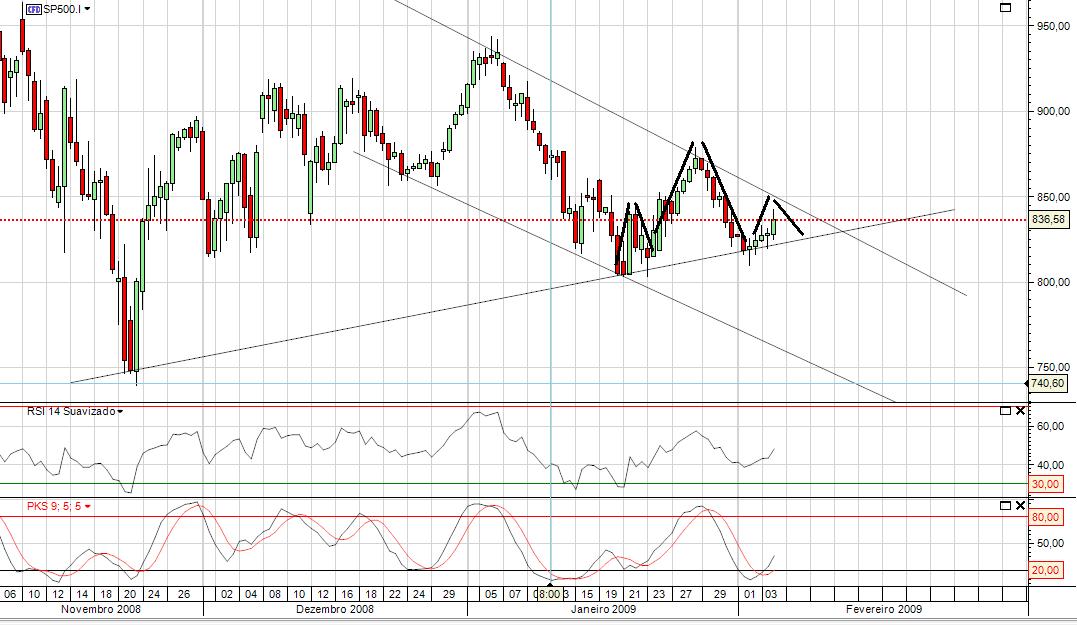Click the Fevereiro 2009 month label
The height and width of the screenshot is (625, 1077).
click(884, 609)
